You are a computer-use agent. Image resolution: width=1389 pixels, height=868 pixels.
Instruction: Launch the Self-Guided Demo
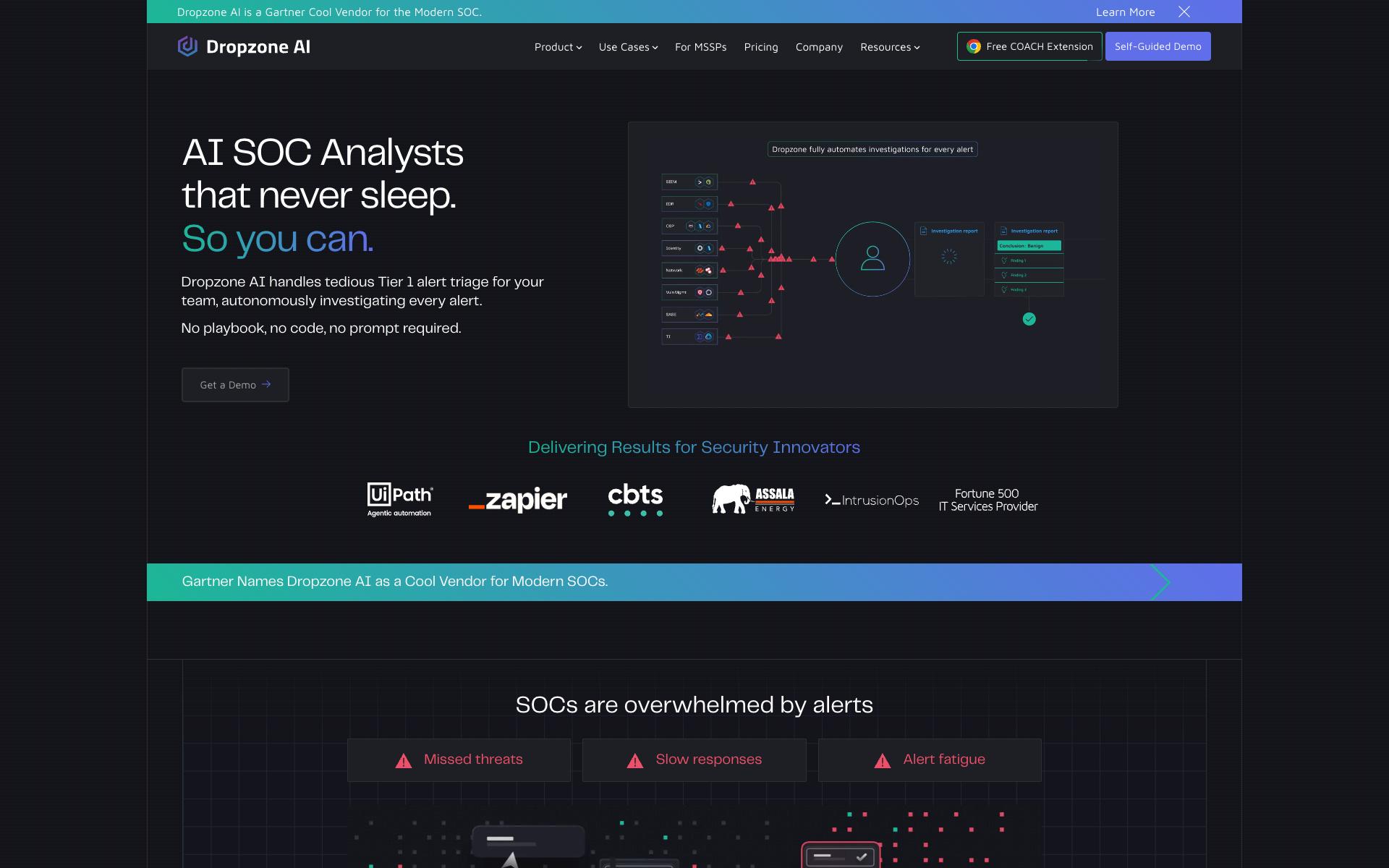[1157, 46]
